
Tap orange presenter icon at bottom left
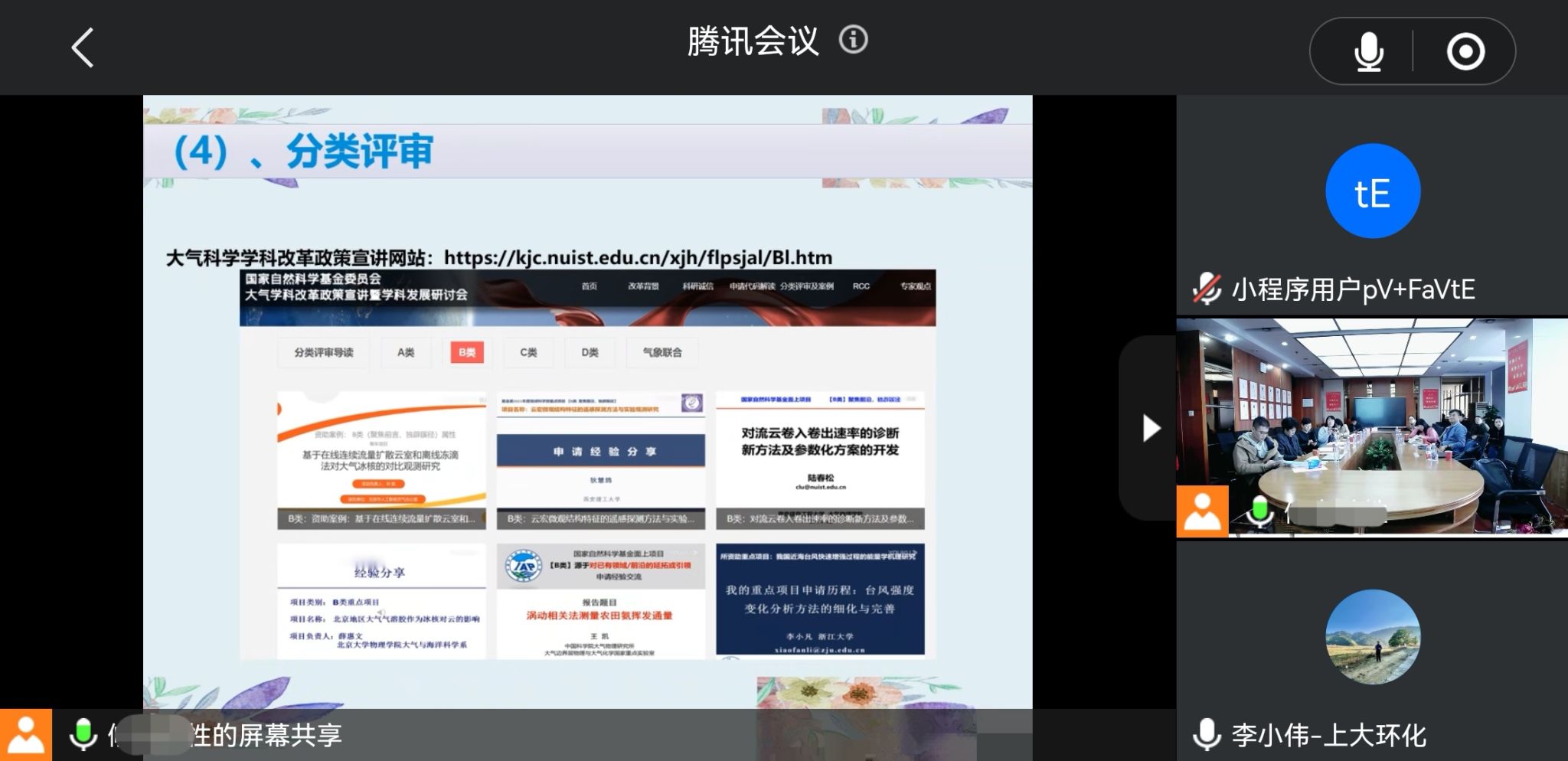coord(26,735)
